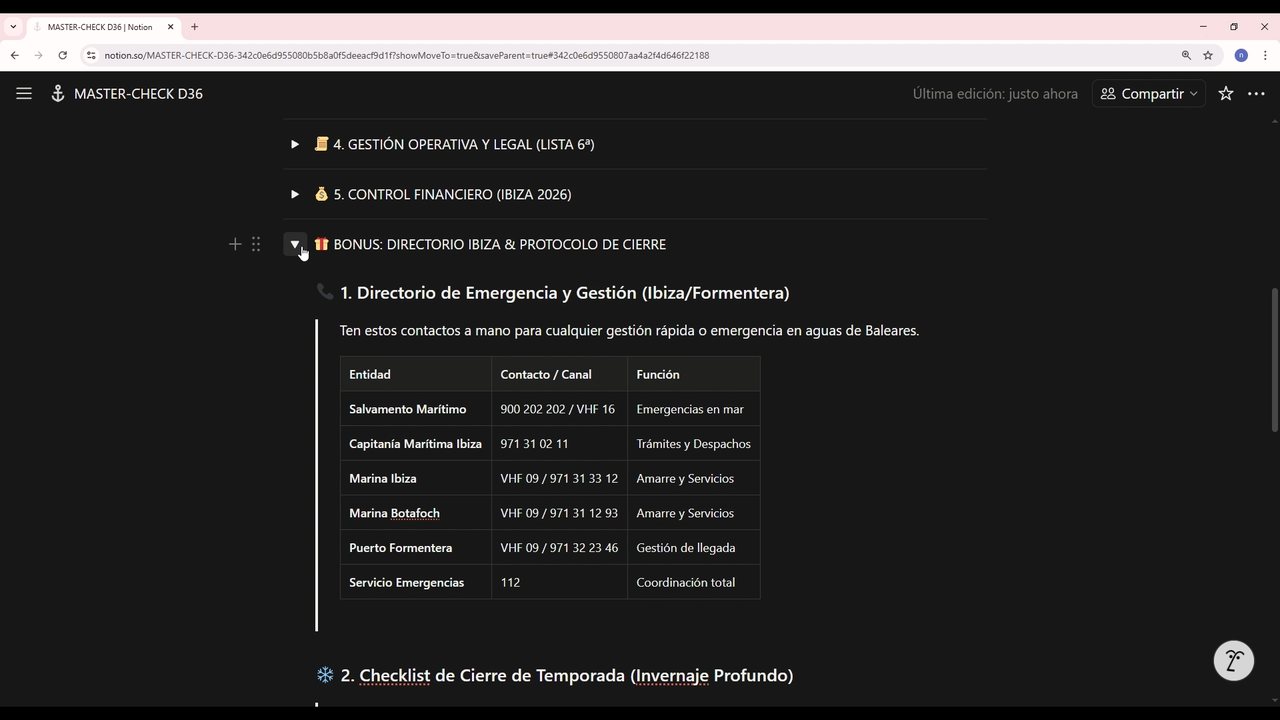1280x720 pixels.
Task: Add page to favorites star icon
Action: tap(1226, 93)
